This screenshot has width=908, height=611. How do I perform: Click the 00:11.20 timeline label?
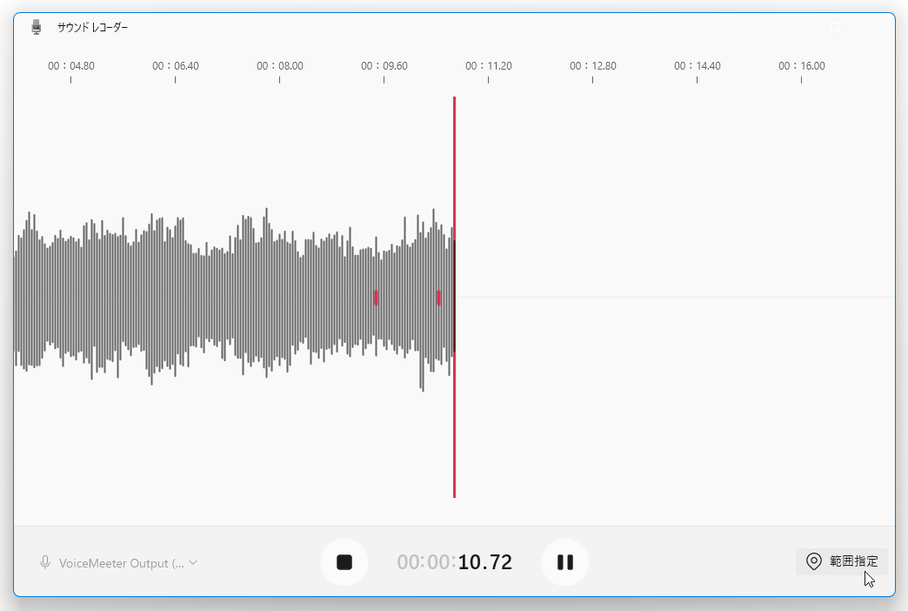[x=489, y=66]
